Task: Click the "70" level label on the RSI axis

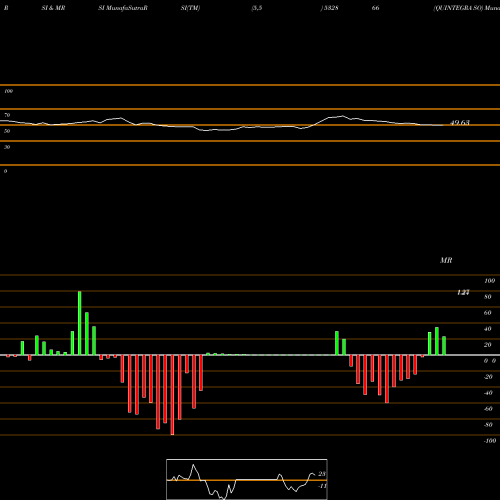Action: tap(7, 115)
